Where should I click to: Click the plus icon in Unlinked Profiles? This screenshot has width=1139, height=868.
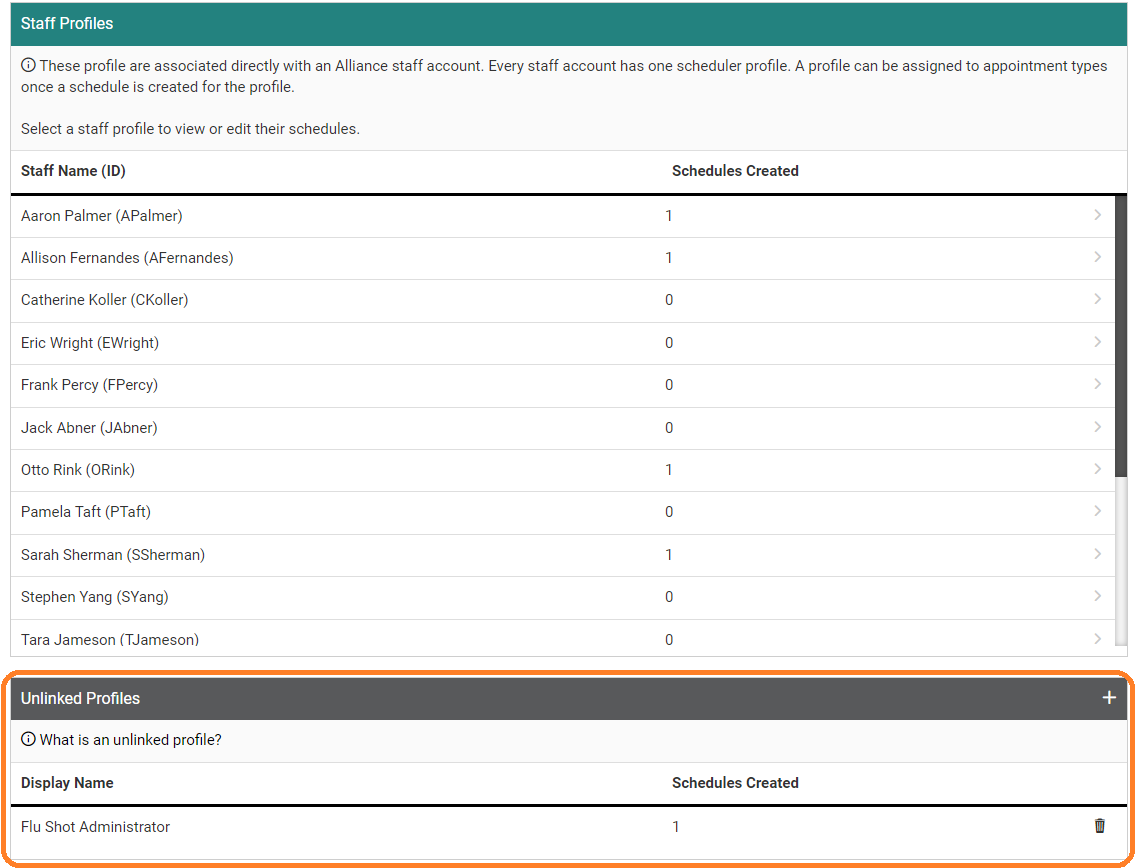point(1108,698)
